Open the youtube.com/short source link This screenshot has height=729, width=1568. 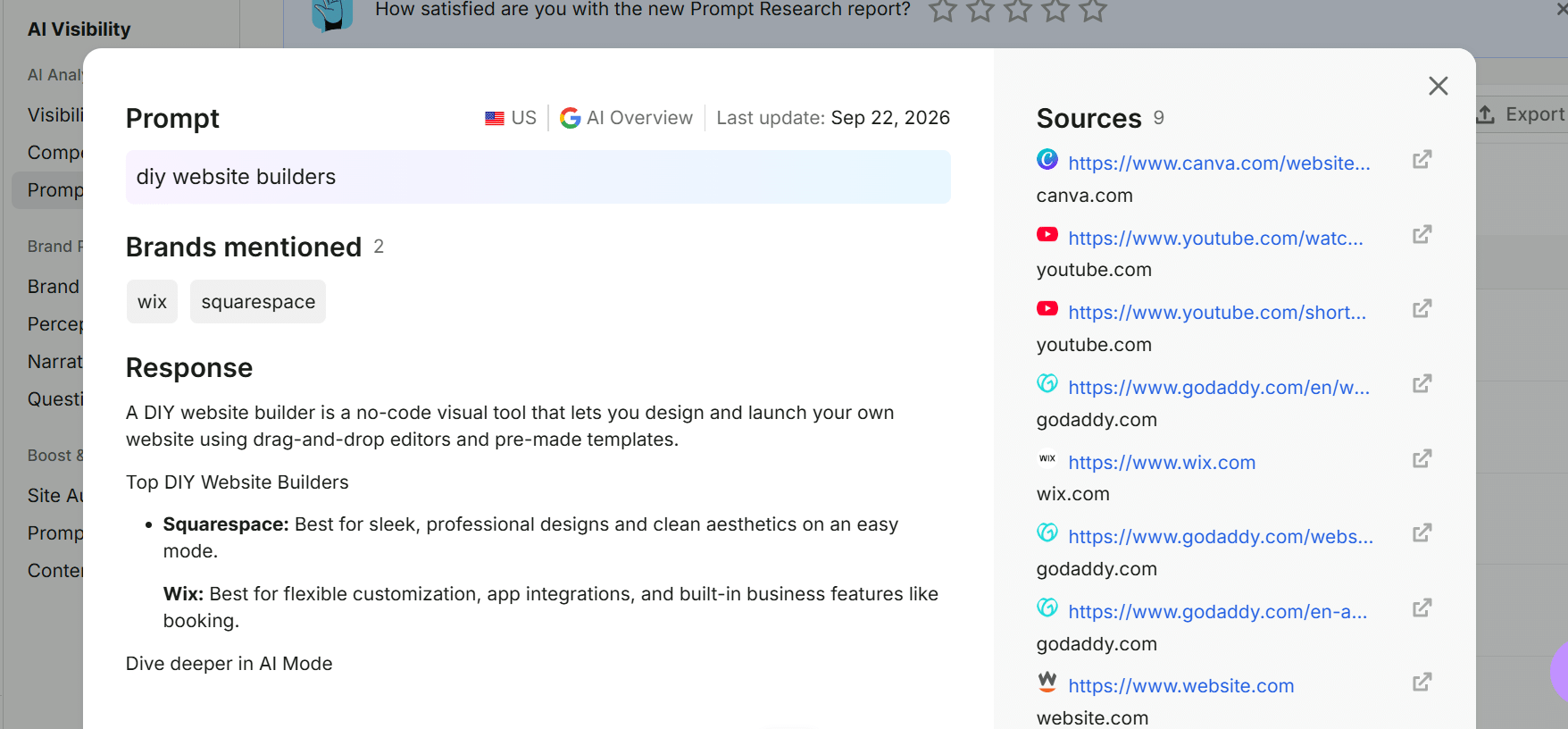tap(1217, 313)
